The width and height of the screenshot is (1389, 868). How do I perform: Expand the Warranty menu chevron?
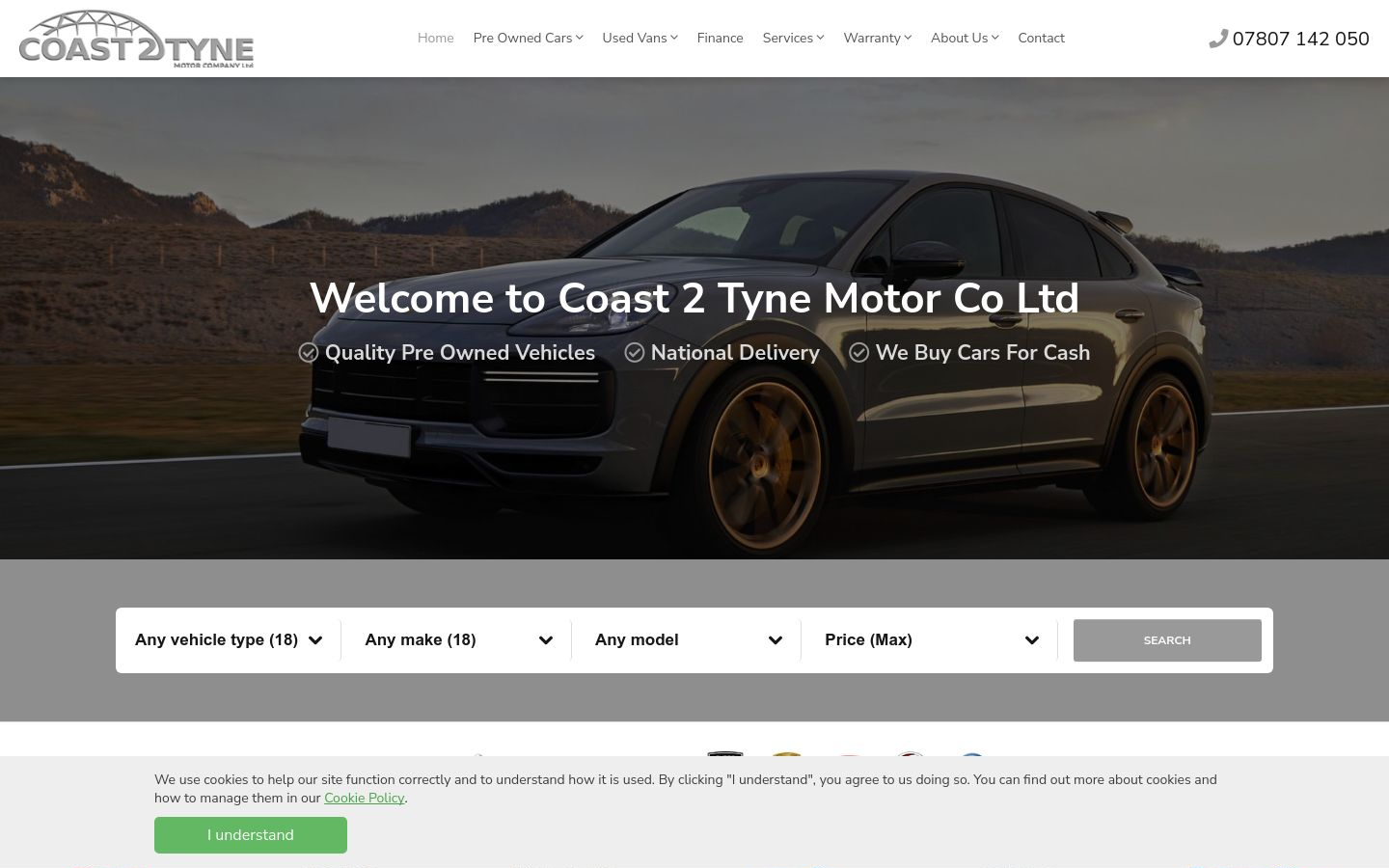pyautogui.click(x=908, y=38)
